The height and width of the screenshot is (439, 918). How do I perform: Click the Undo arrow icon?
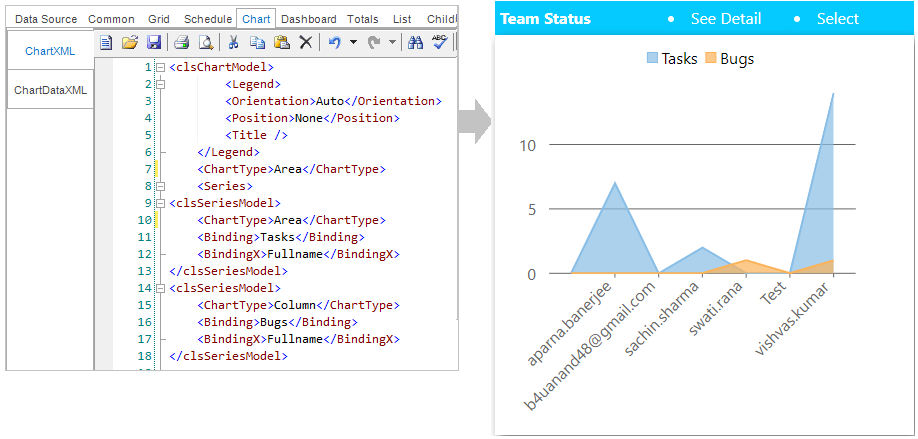point(334,43)
